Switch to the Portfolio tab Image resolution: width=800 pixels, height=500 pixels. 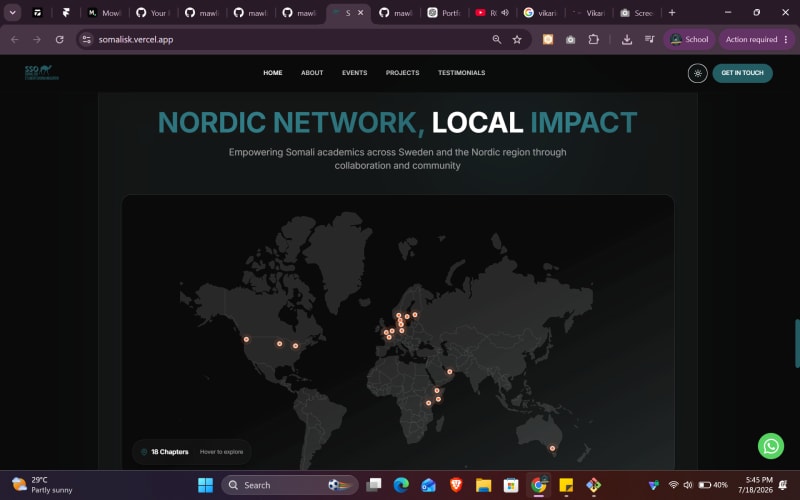pyautogui.click(x=444, y=13)
